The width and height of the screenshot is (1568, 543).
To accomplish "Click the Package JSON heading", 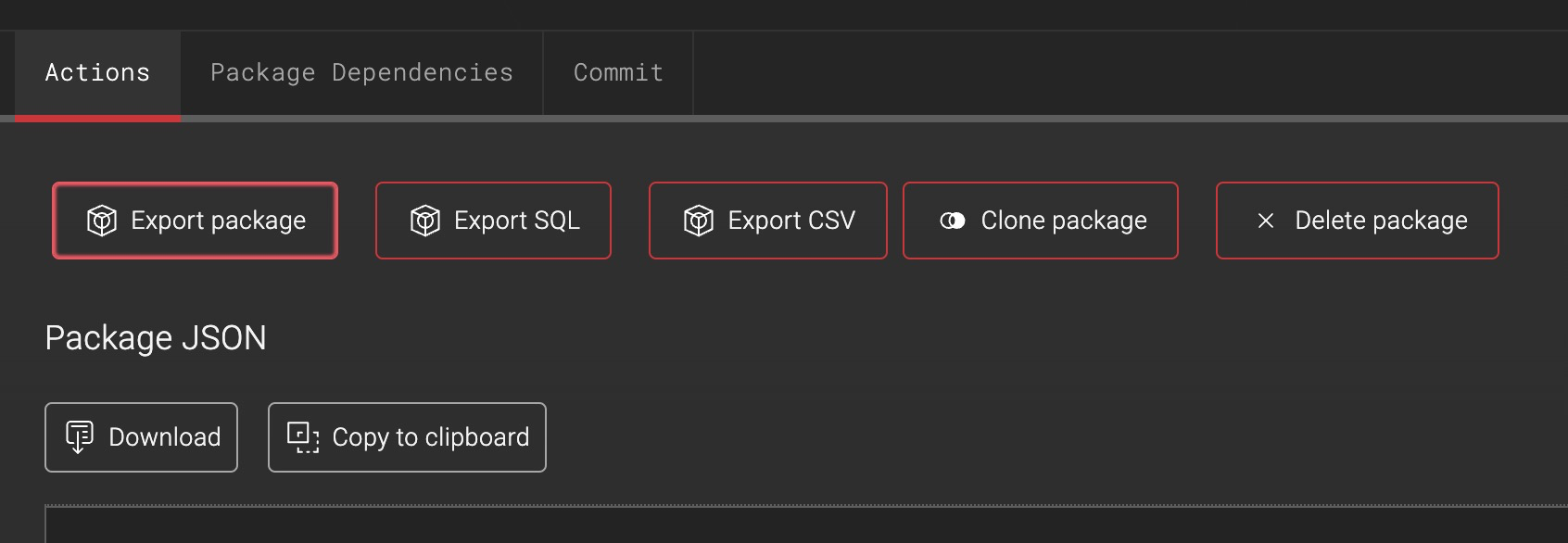I will (156, 338).
